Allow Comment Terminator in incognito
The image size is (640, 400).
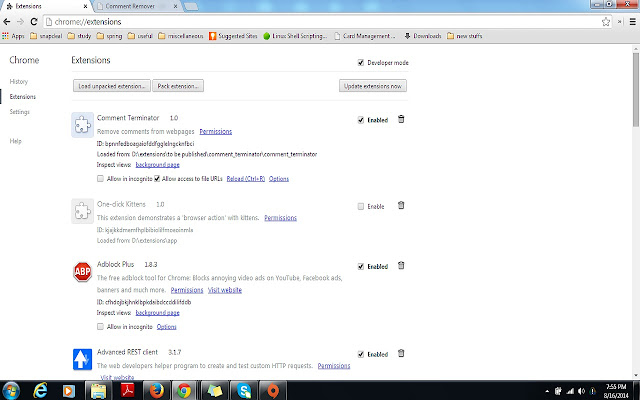coord(100,178)
